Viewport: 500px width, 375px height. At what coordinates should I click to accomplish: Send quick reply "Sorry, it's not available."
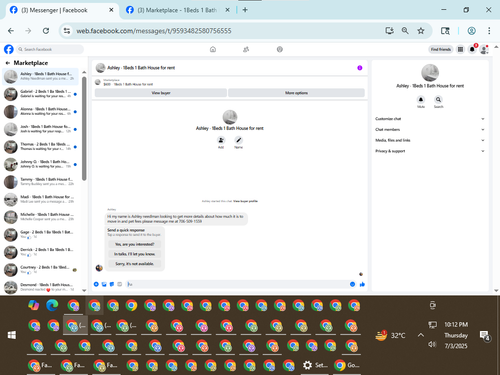tap(134, 264)
